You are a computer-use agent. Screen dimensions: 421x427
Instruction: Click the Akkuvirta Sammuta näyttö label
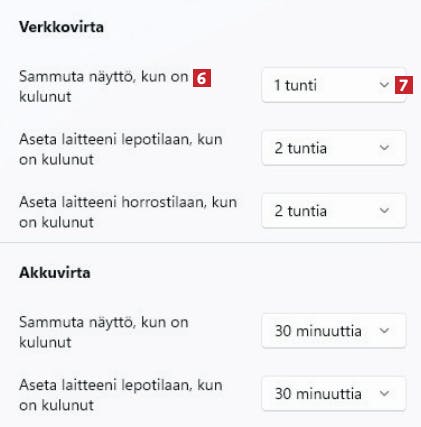(104, 332)
